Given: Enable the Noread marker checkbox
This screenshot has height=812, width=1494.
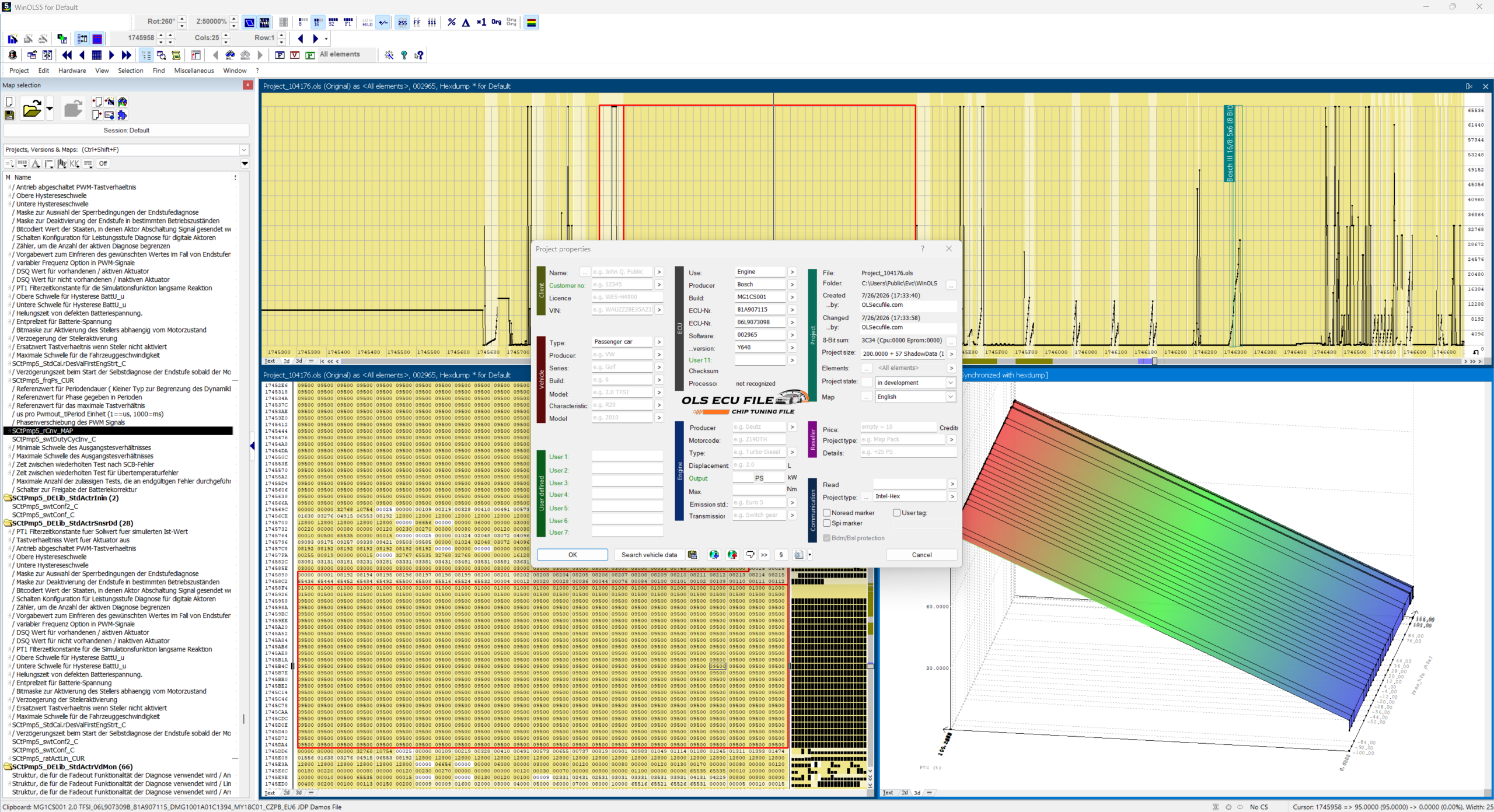Looking at the screenshot, I should click(827, 513).
